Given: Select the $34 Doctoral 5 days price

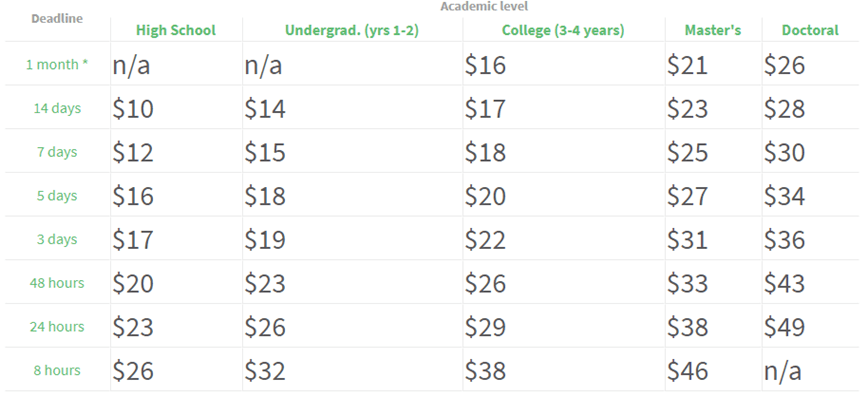Looking at the screenshot, I should [x=784, y=196].
